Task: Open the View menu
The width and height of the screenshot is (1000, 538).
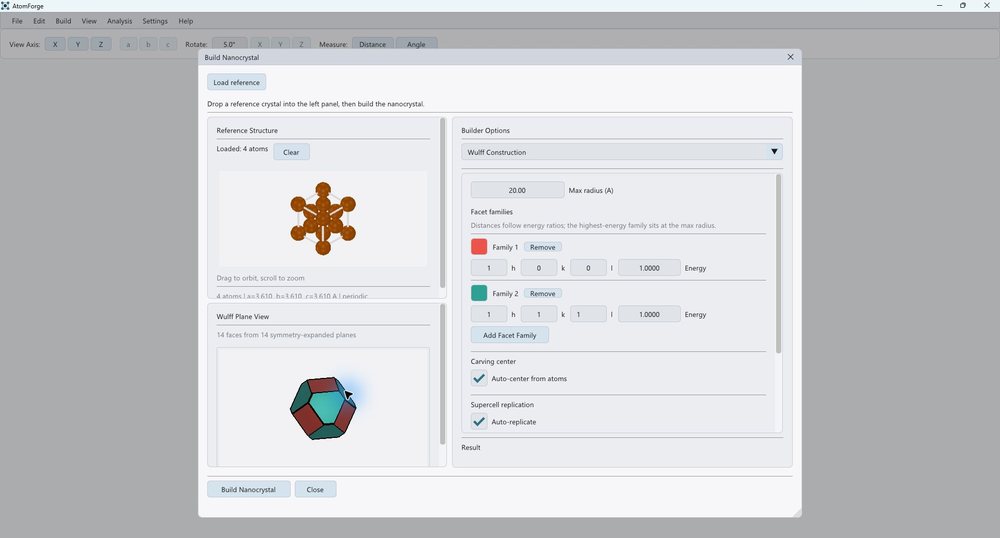Action: [x=89, y=21]
